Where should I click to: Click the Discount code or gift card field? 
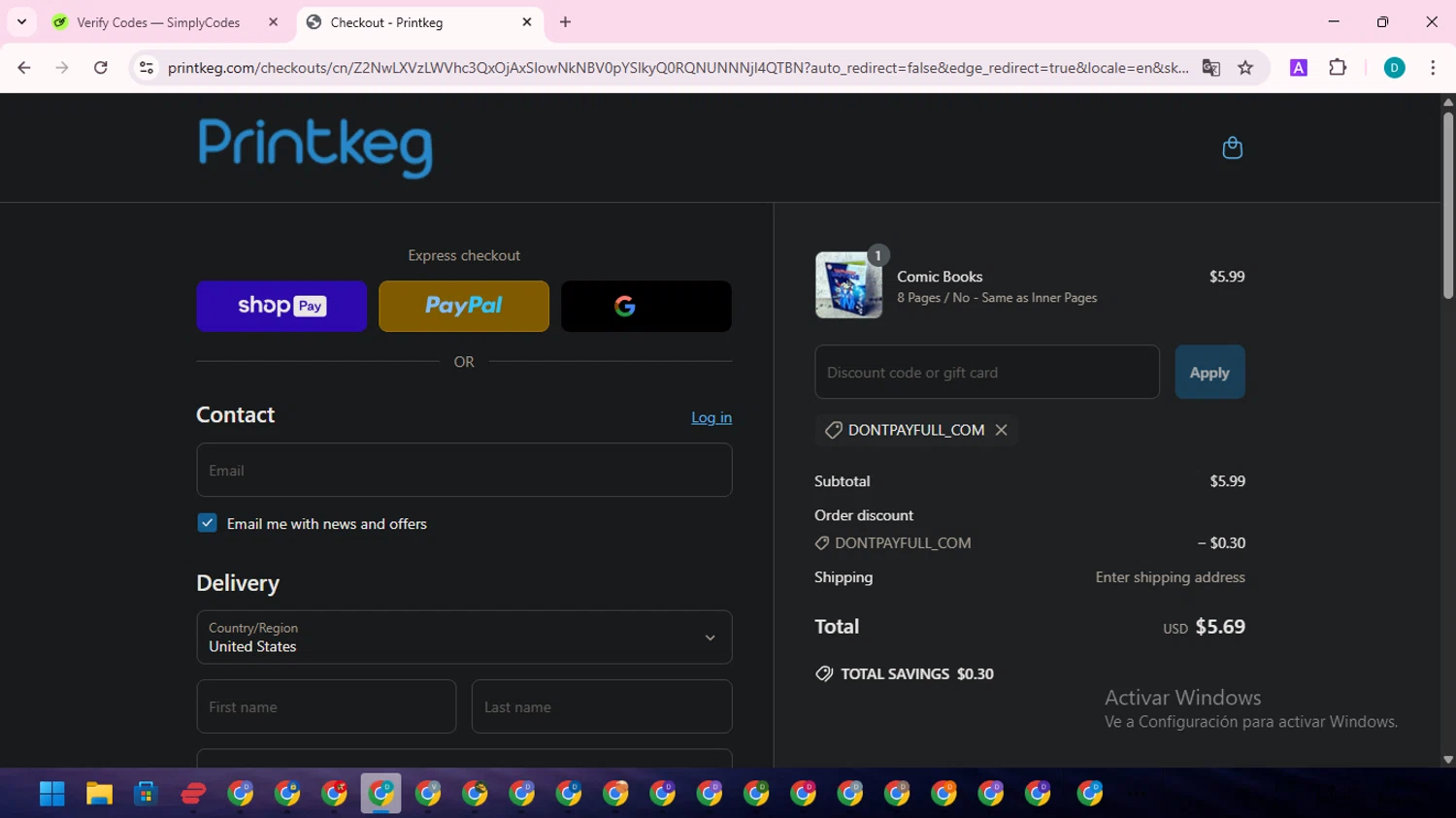tap(987, 372)
